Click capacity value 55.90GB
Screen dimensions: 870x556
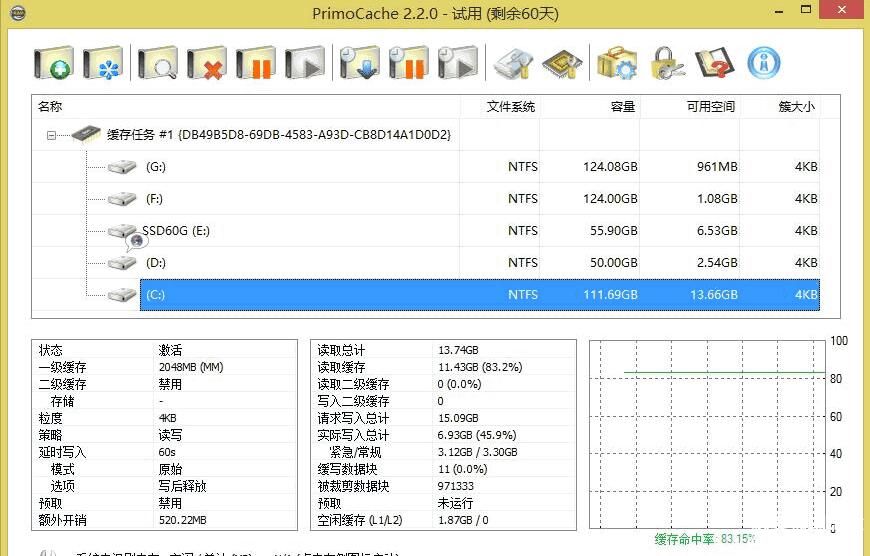pyautogui.click(x=613, y=230)
